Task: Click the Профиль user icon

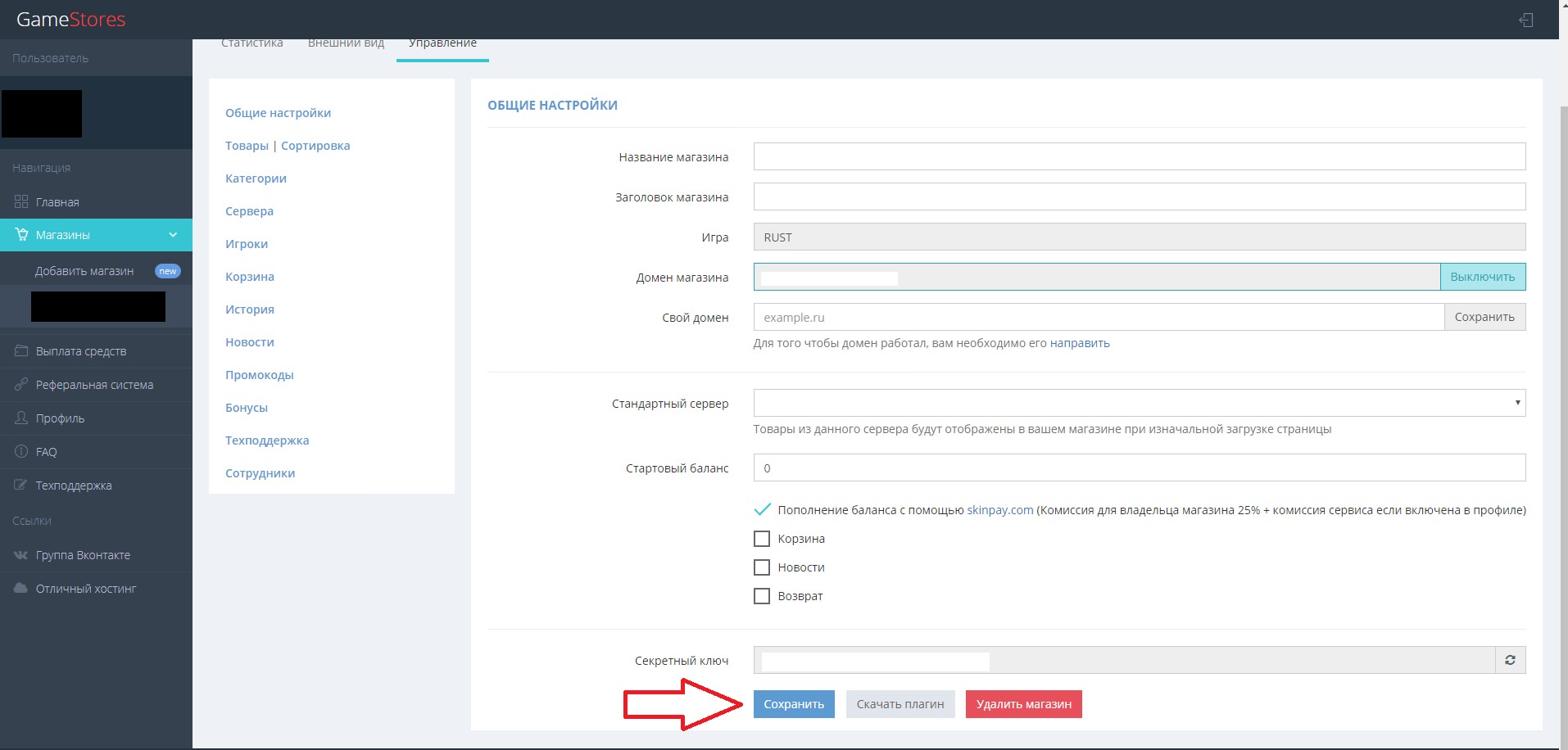Action: tap(21, 418)
